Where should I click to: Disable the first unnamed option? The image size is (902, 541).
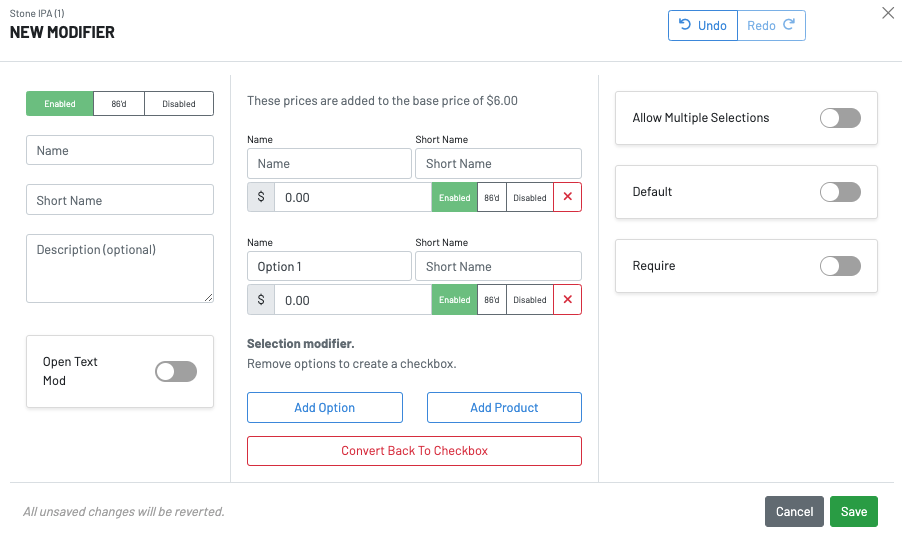pos(530,197)
